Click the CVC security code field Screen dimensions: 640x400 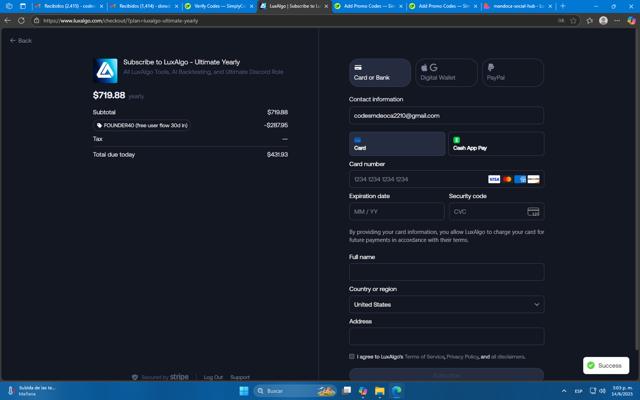(496, 211)
